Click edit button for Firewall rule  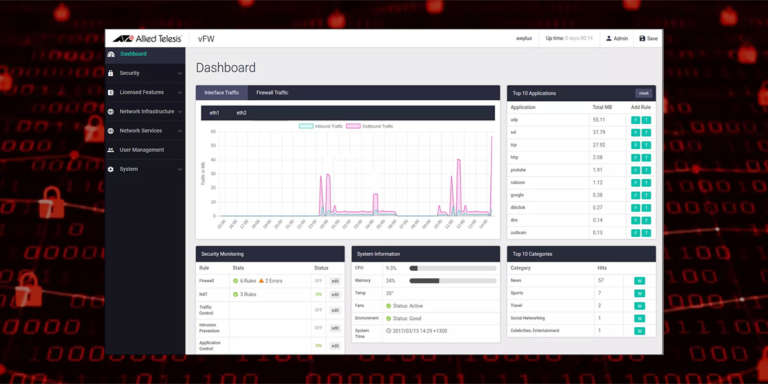335,281
